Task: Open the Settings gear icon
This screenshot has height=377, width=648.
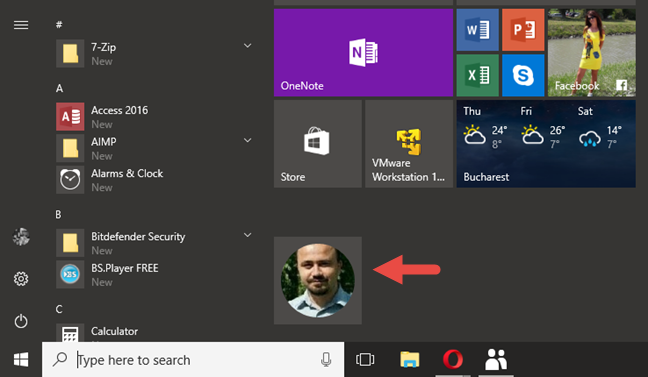Action: pos(21,279)
